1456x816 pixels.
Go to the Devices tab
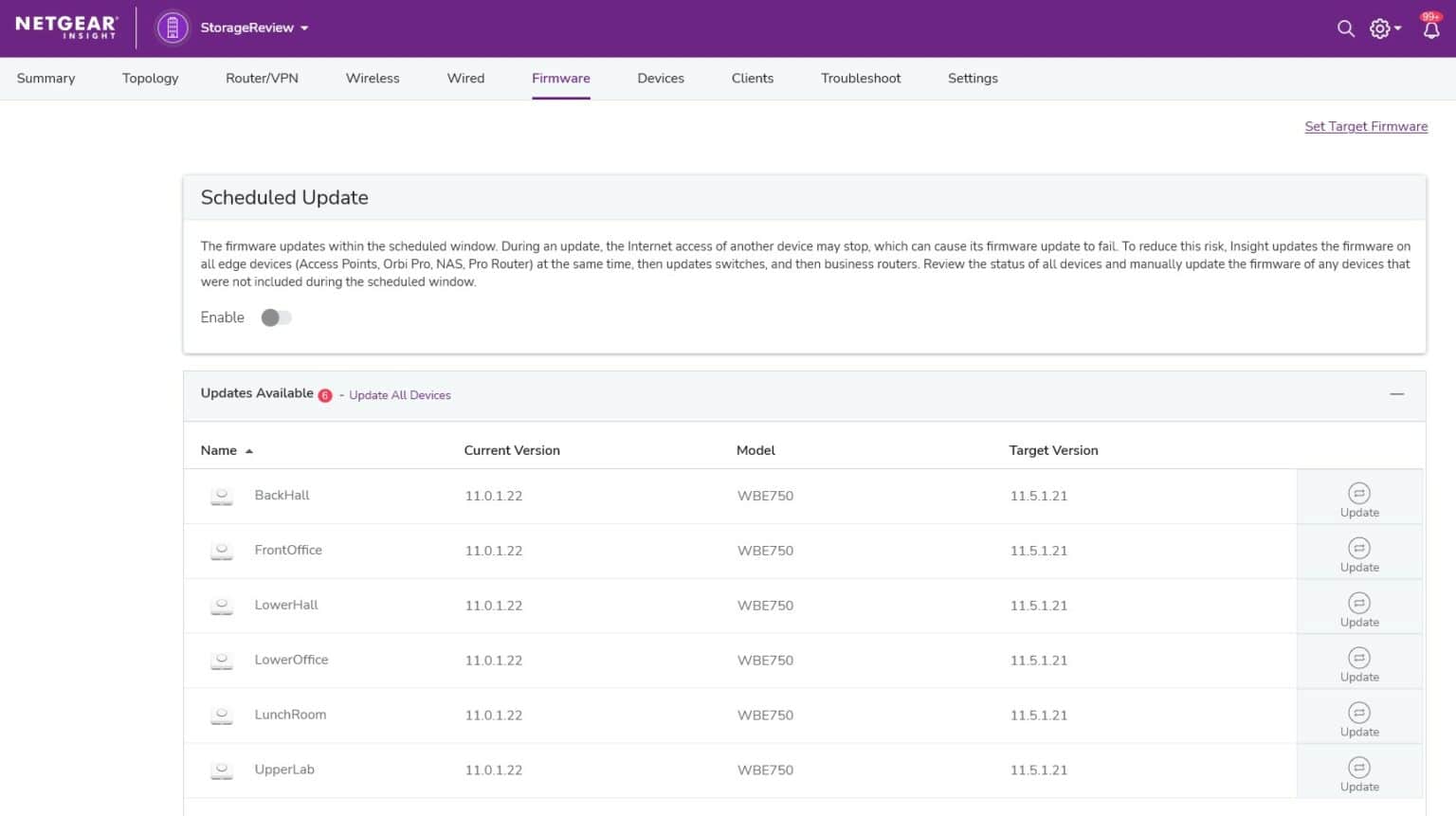pyautogui.click(x=661, y=79)
